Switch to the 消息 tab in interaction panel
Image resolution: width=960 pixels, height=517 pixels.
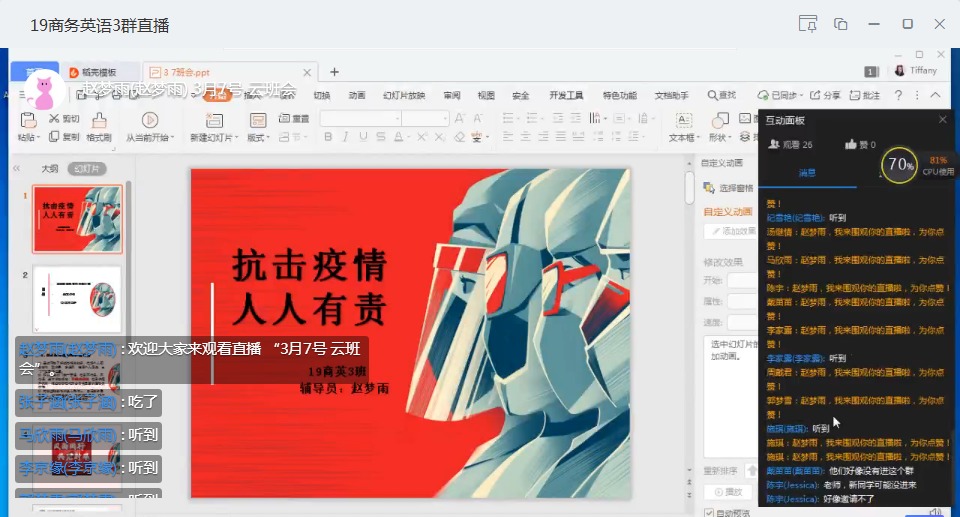tap(806, 173)
